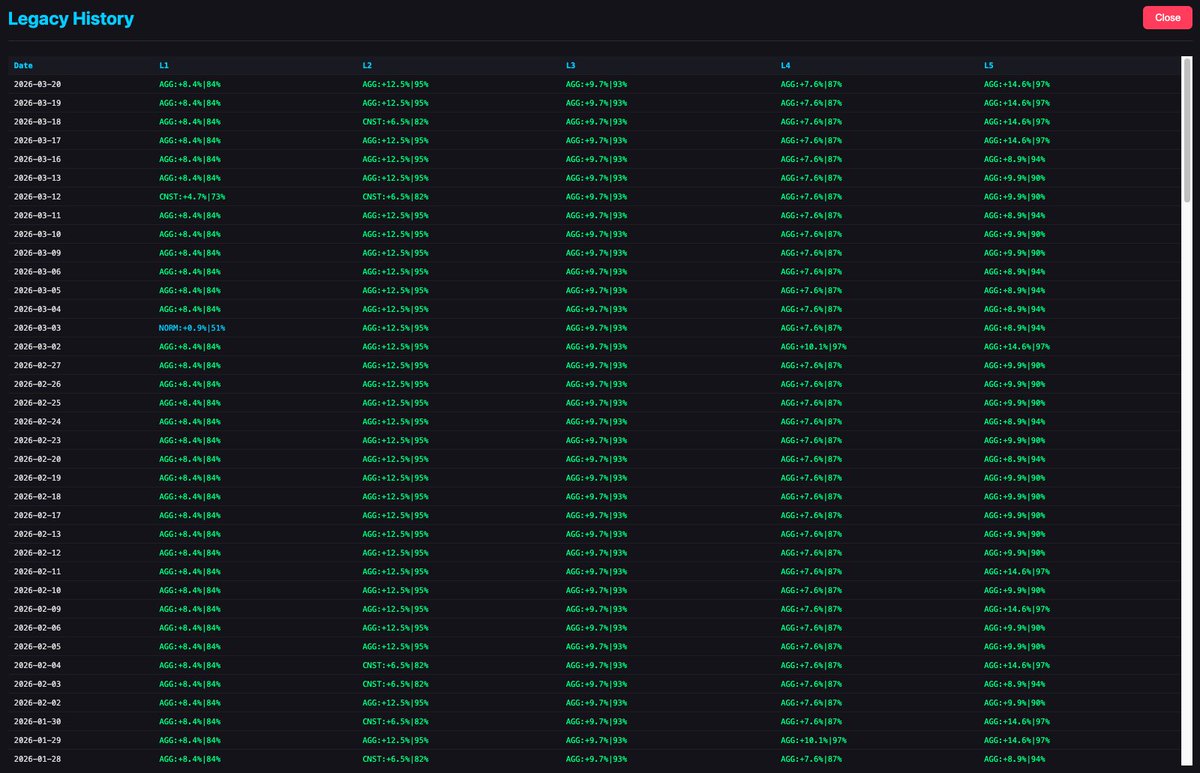
Task: Click L4 AGG:+10.1%|97% on 2026-01-29 row
Action: tap(814, 740)
